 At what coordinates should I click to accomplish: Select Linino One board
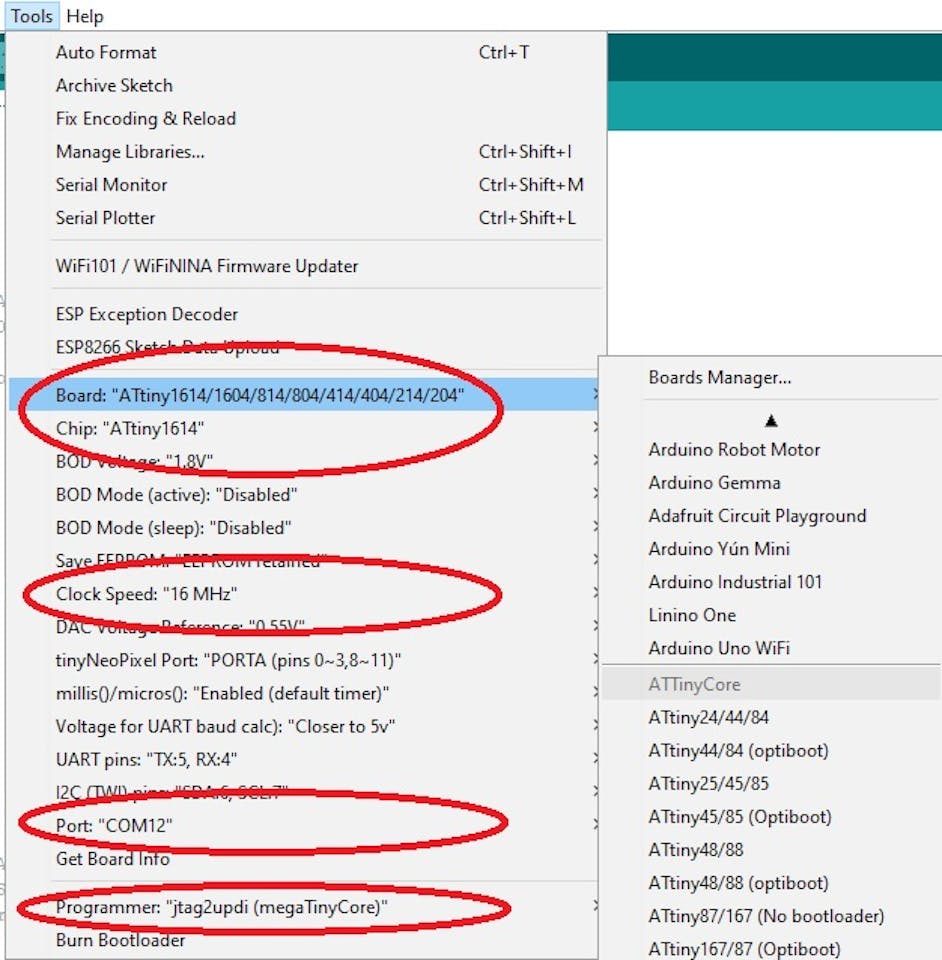[771, 615]
